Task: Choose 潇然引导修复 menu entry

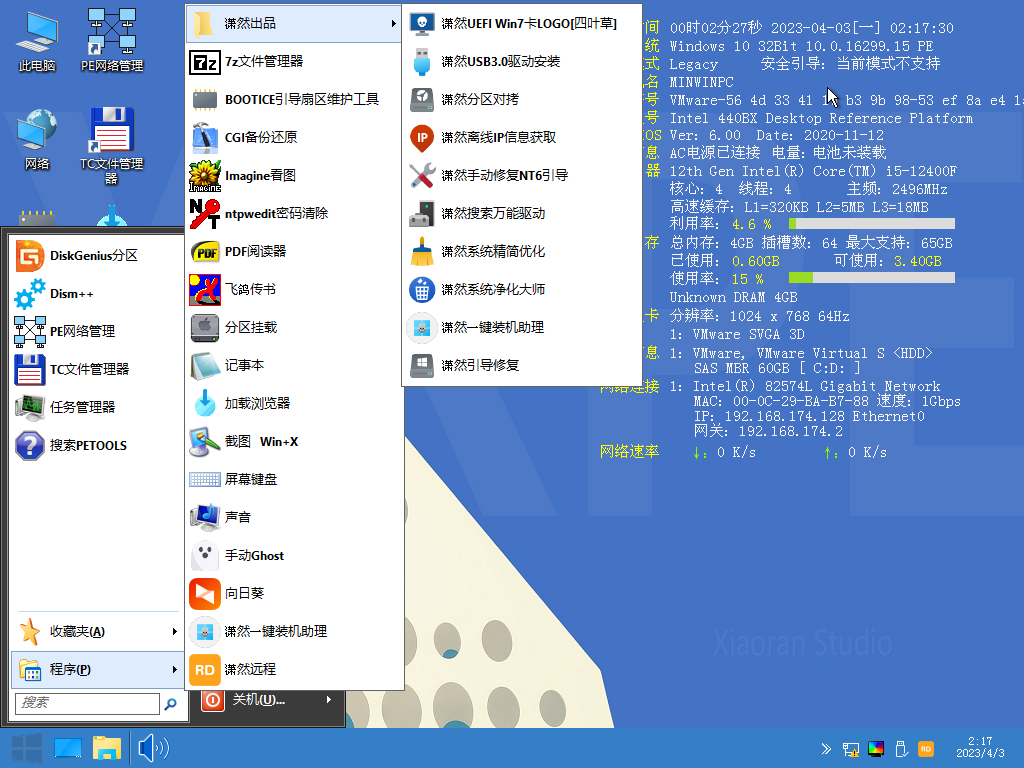Action: click(x=480, y=365)
